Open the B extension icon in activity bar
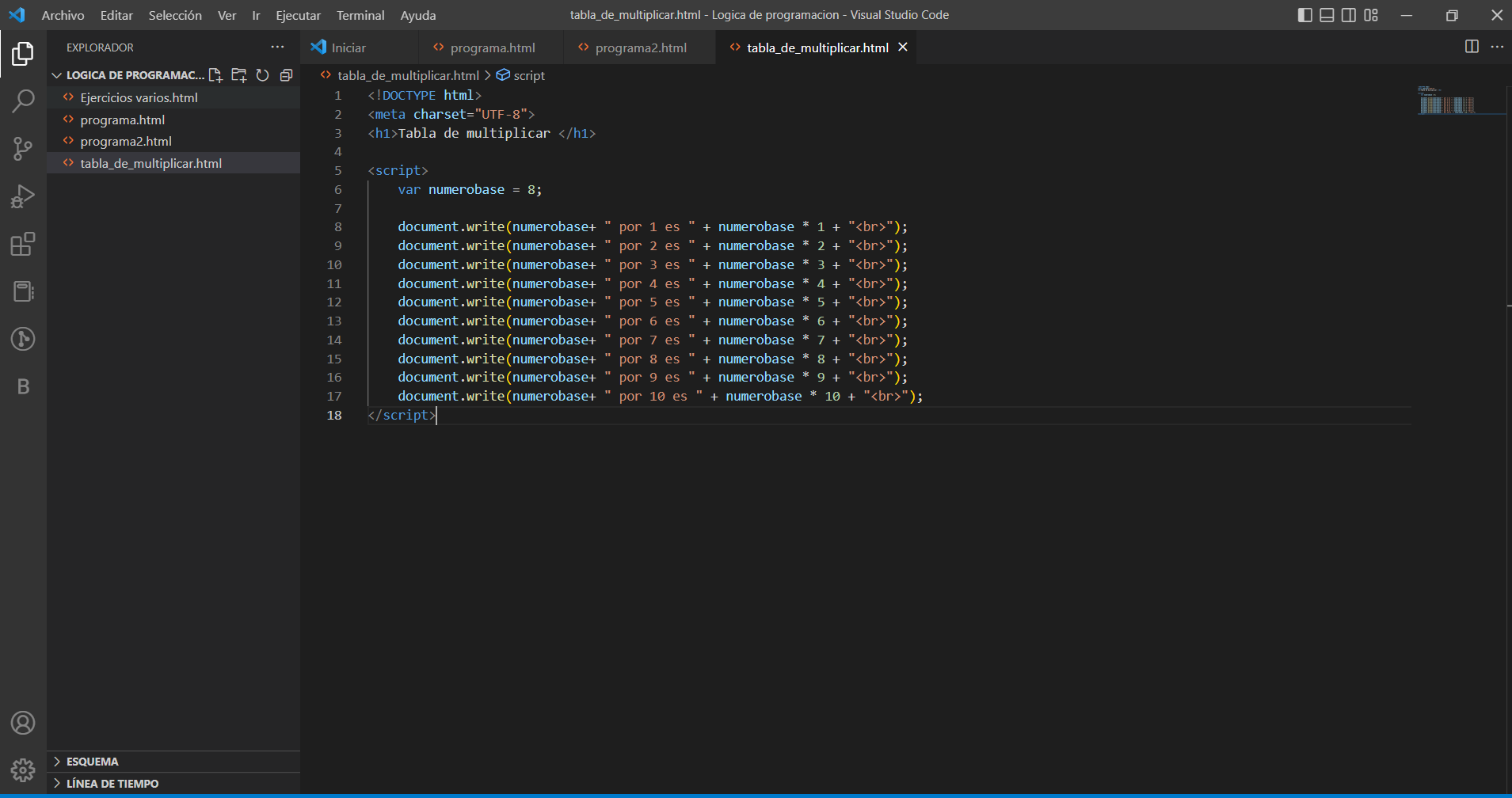This screenshot has height=798, width=1512. coord(23,386)
